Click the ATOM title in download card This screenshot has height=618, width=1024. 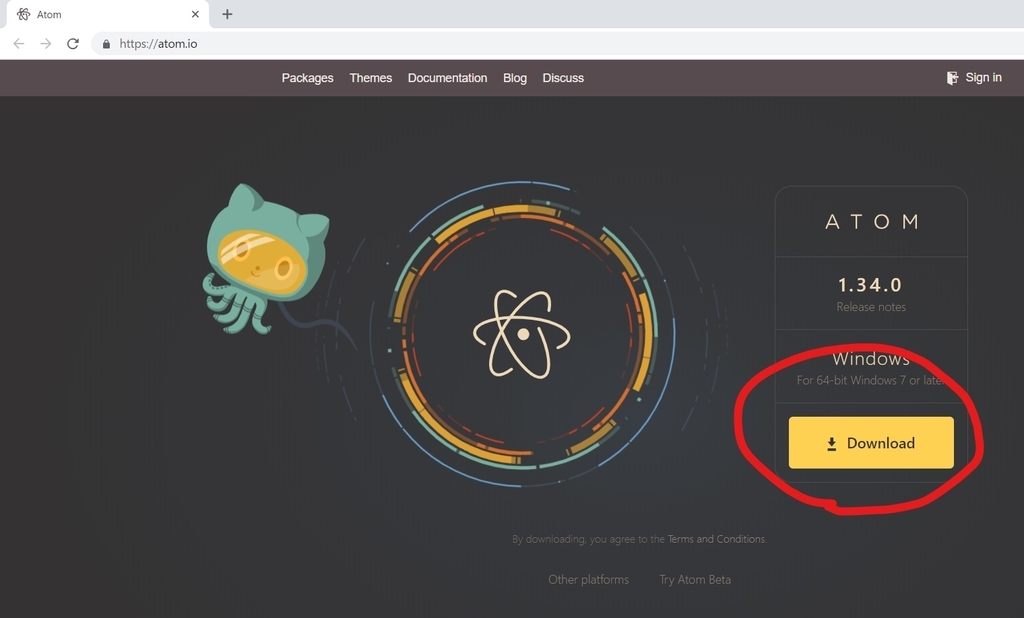[871, 221]
